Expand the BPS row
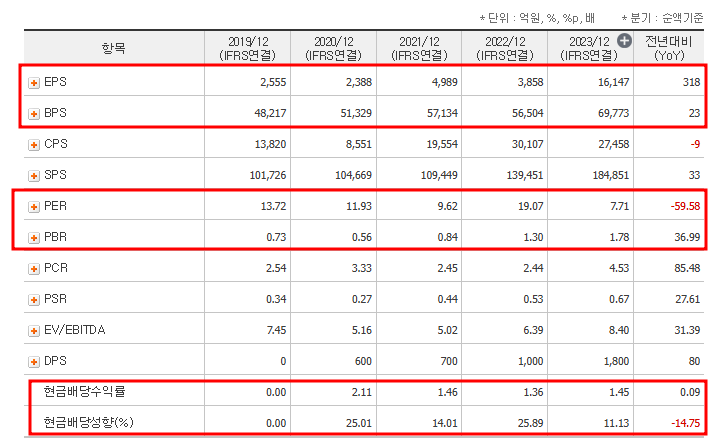Image resolution: width=711 pixels, height=445 pixels. tap(34, 113)
